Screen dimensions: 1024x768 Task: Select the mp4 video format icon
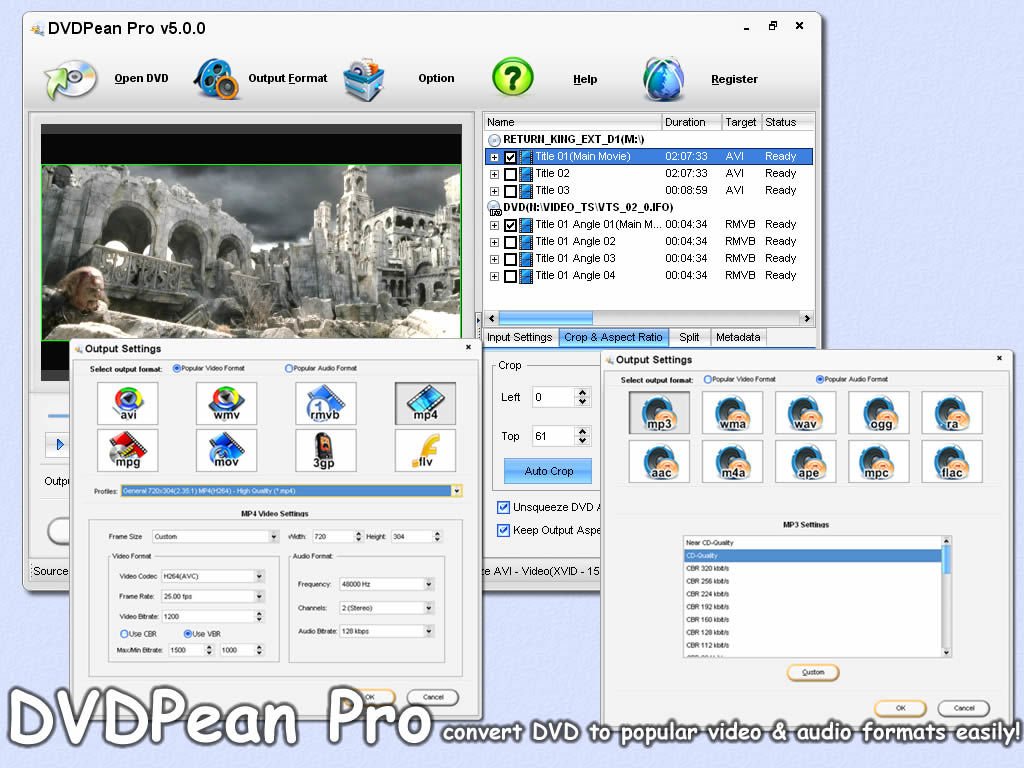[x=425, y=403]
